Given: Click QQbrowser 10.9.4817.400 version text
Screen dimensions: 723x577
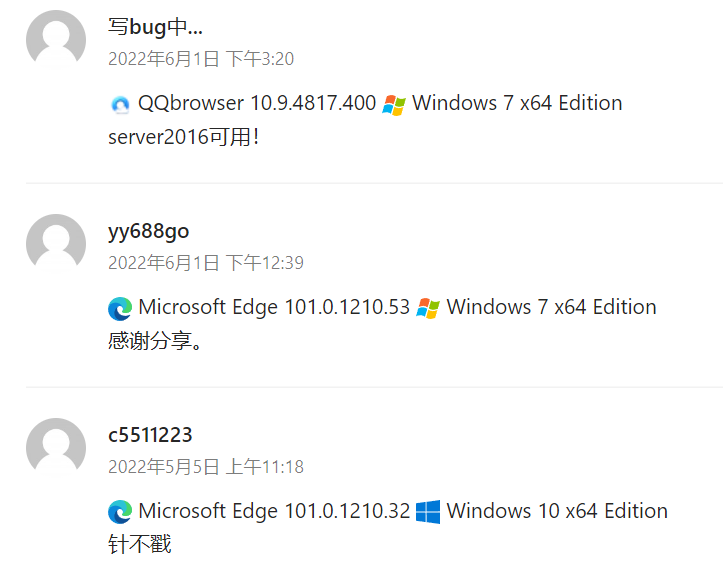Looking at the screenshot, I should [x=257, y=103].
